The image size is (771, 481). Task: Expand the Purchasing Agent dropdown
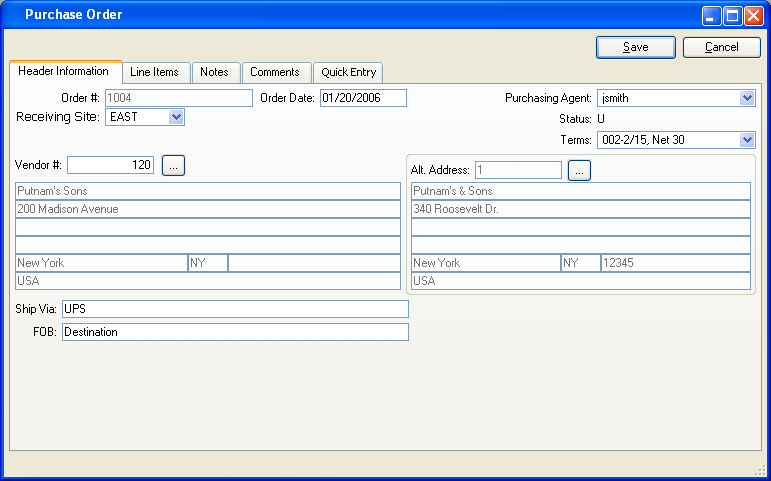pos(747,98)
